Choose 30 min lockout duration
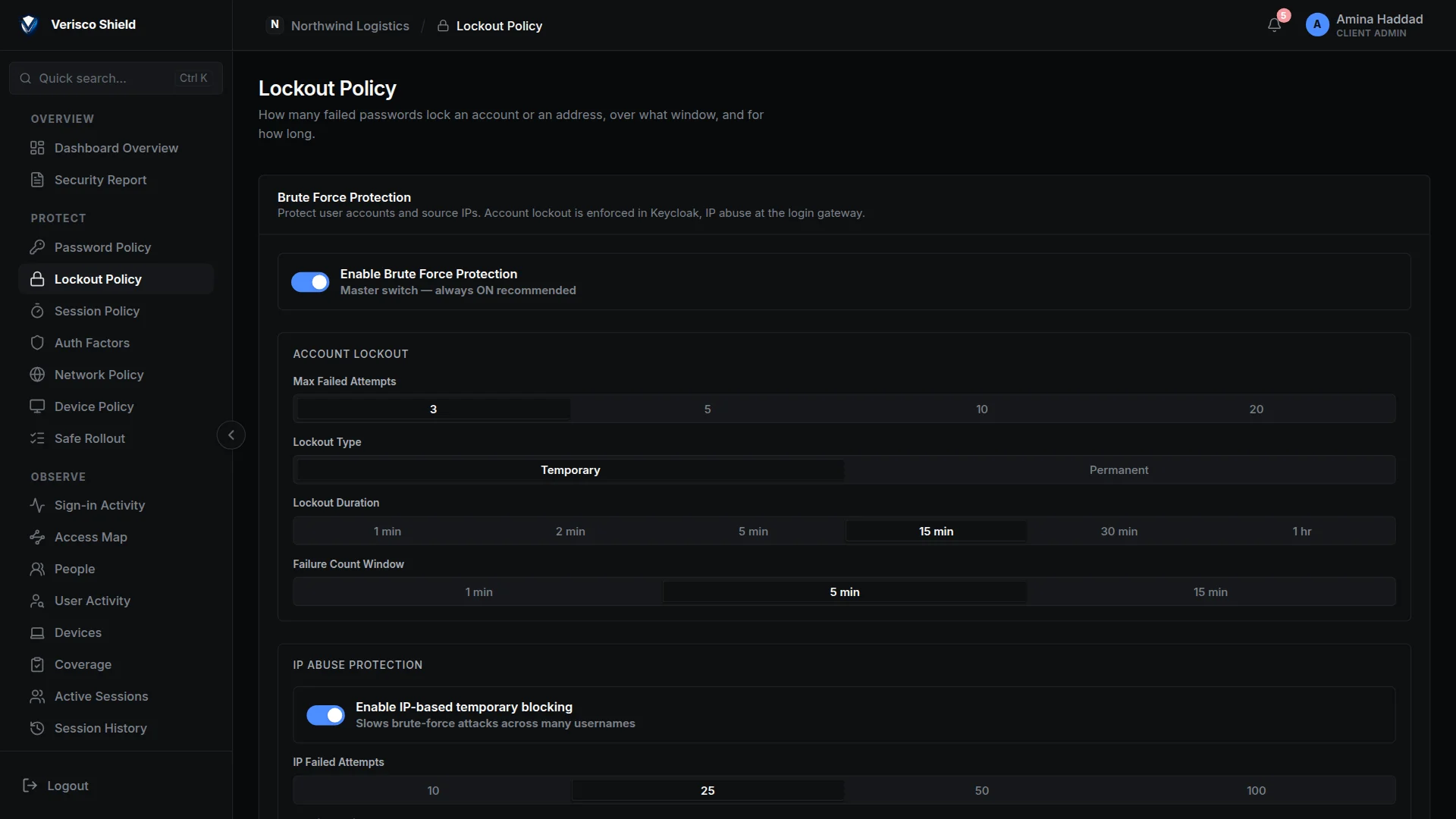 click(1119, 531)
